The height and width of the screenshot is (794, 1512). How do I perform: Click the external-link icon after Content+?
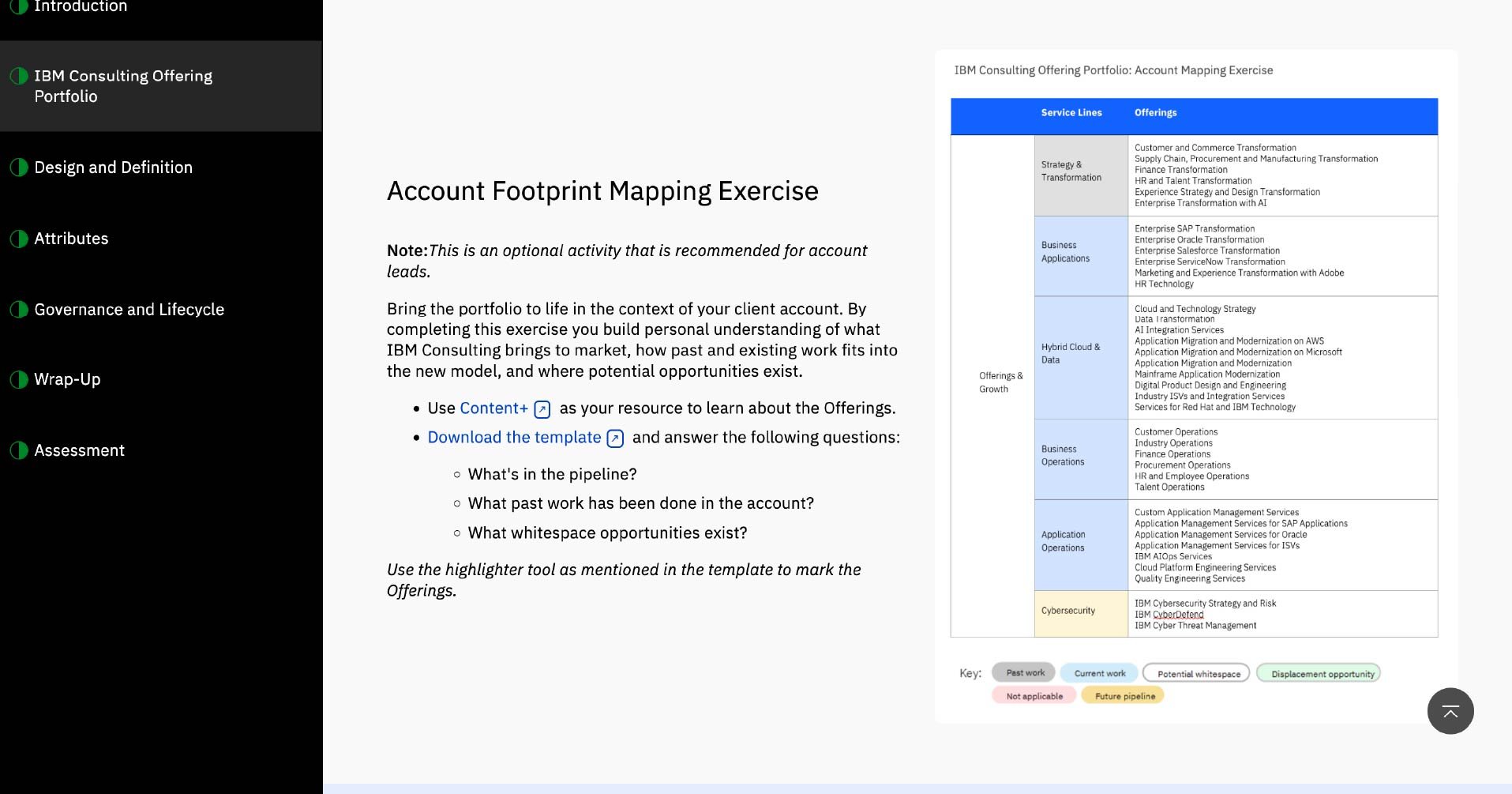point(542,409)
